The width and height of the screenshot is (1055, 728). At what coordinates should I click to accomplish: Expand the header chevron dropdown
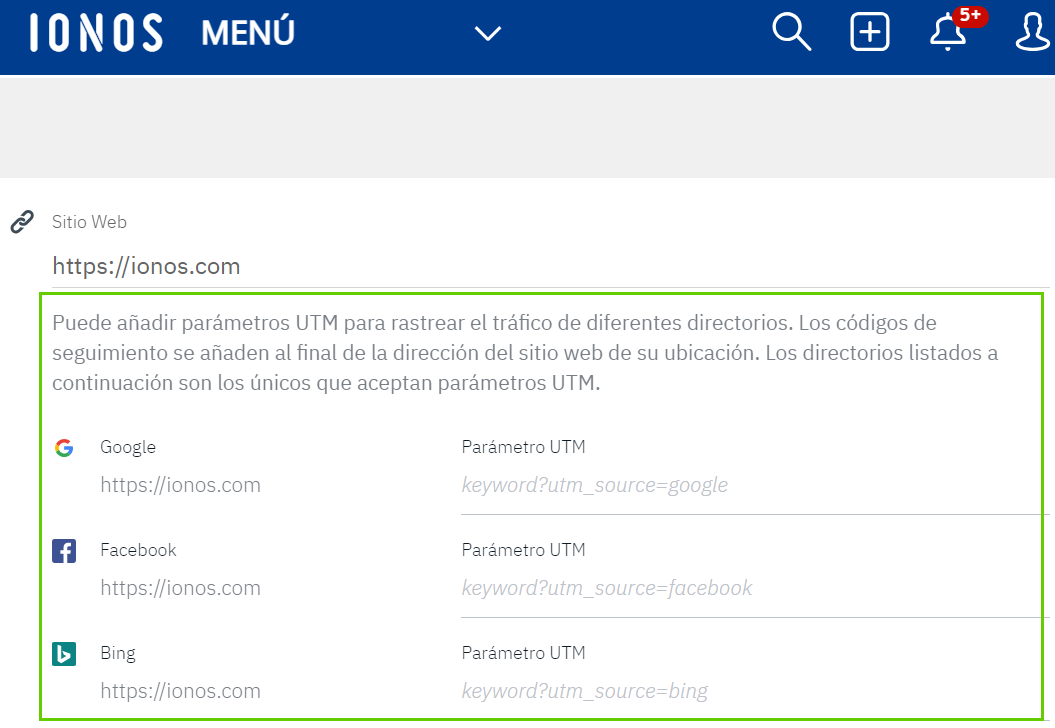pos(488,33)
